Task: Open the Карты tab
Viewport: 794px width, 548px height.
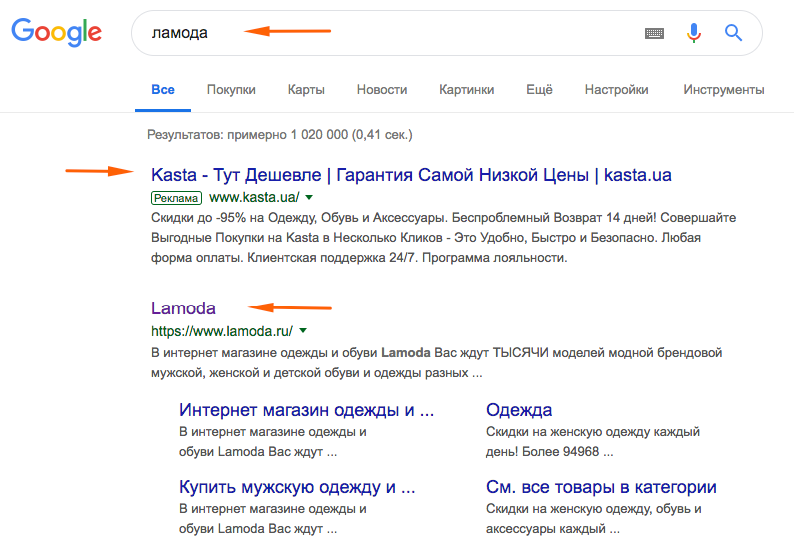Action: click(306, 90)
